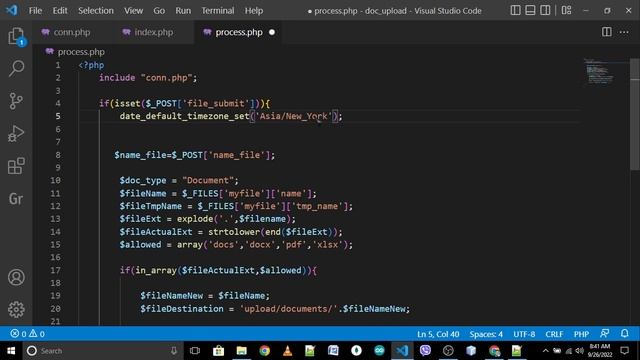
Task: Open the File menu
Action: [36, 11]
